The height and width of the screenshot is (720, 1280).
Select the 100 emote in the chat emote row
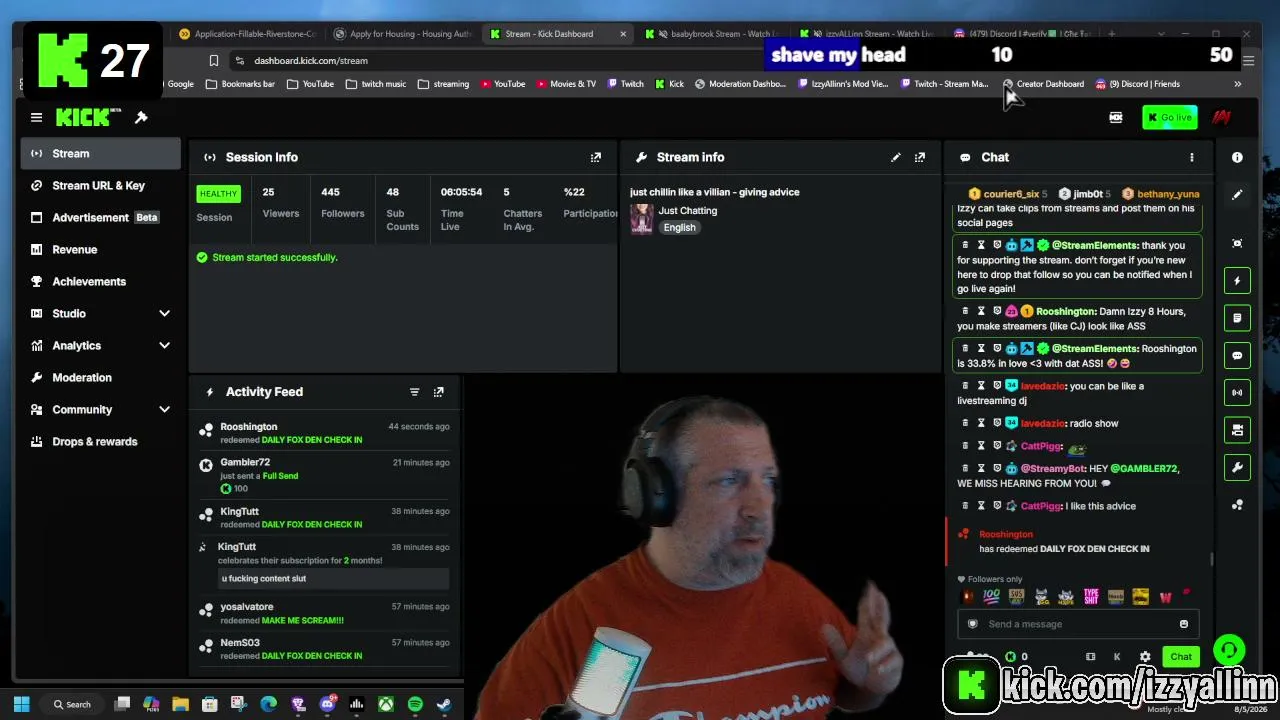[x=992, y=597]
